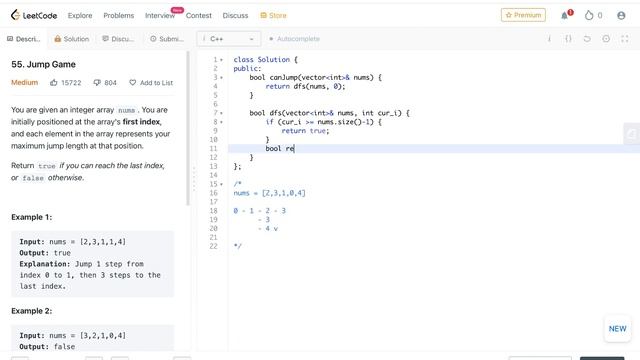Switch to the Discussion tab
This screenshot has height=360, width=640.
[118, 39]
